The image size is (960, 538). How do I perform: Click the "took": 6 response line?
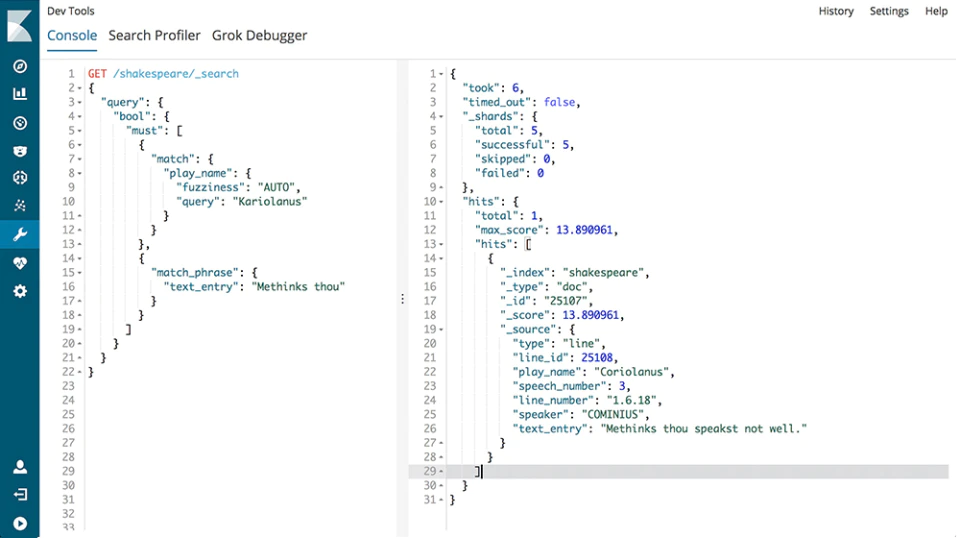pyautogui.click(x=493, y=88)
